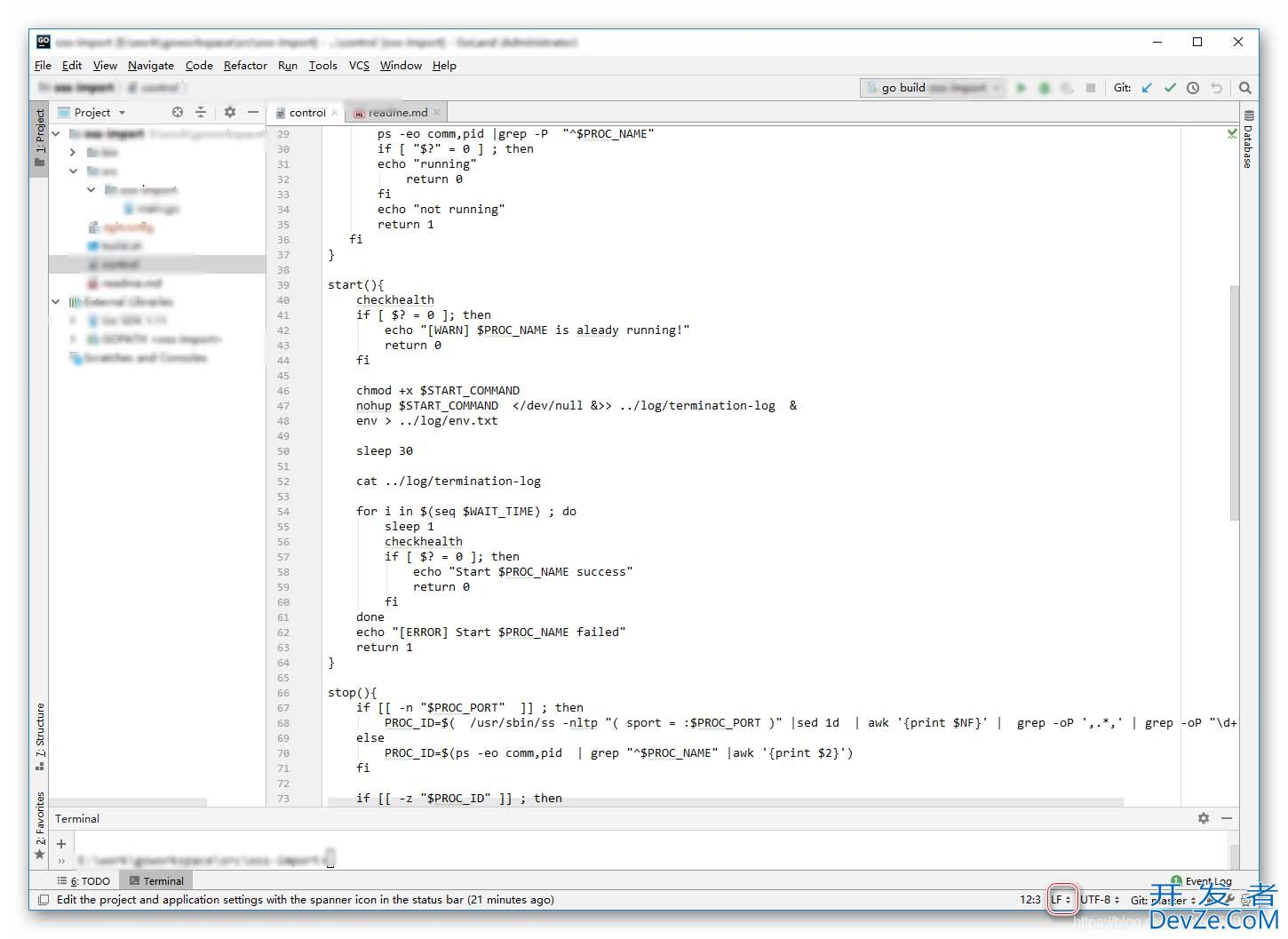Open the Help menu
1288x939 pixels.
[444, 66]
